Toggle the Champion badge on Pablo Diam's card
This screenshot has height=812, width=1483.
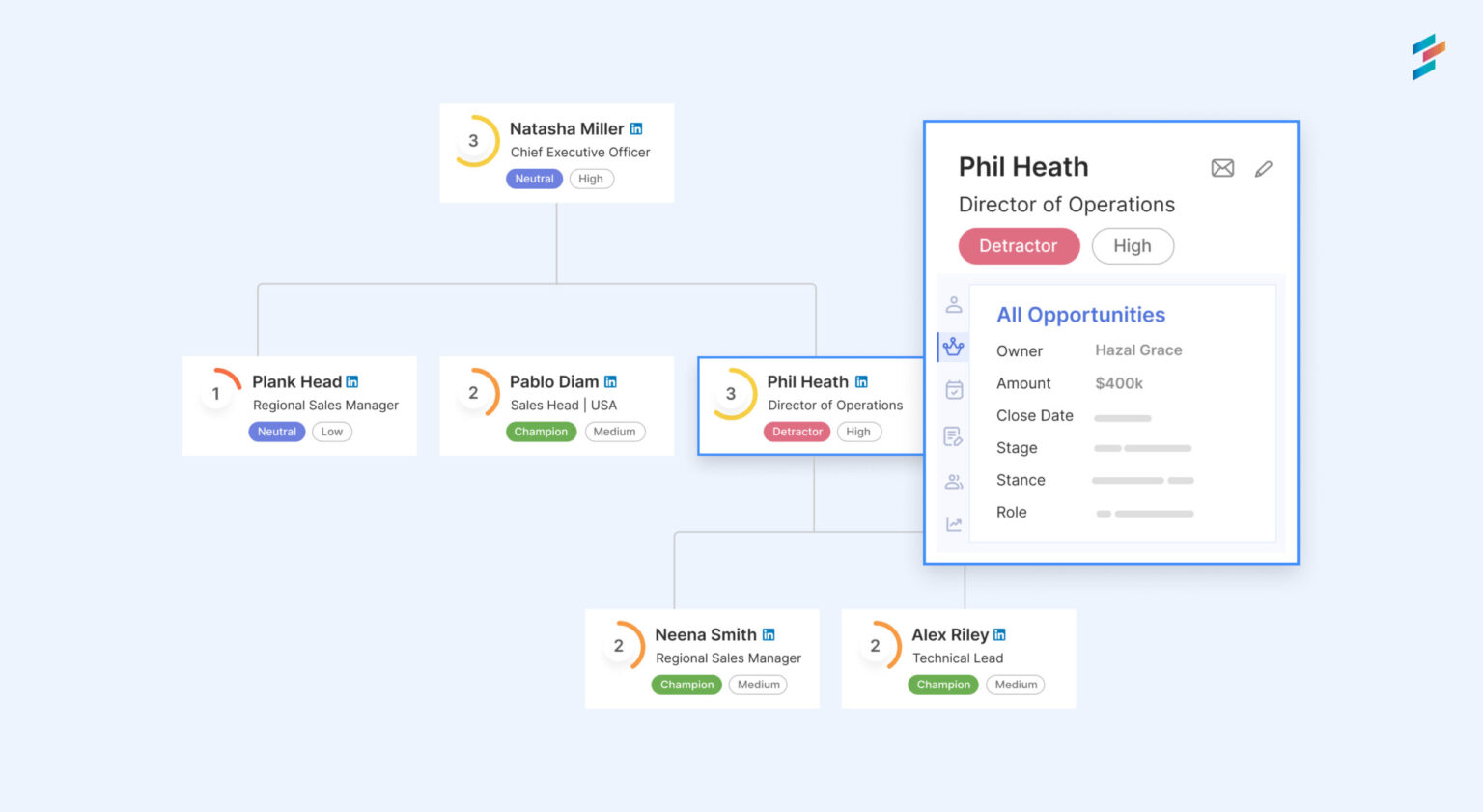click(x=541, y=432)
